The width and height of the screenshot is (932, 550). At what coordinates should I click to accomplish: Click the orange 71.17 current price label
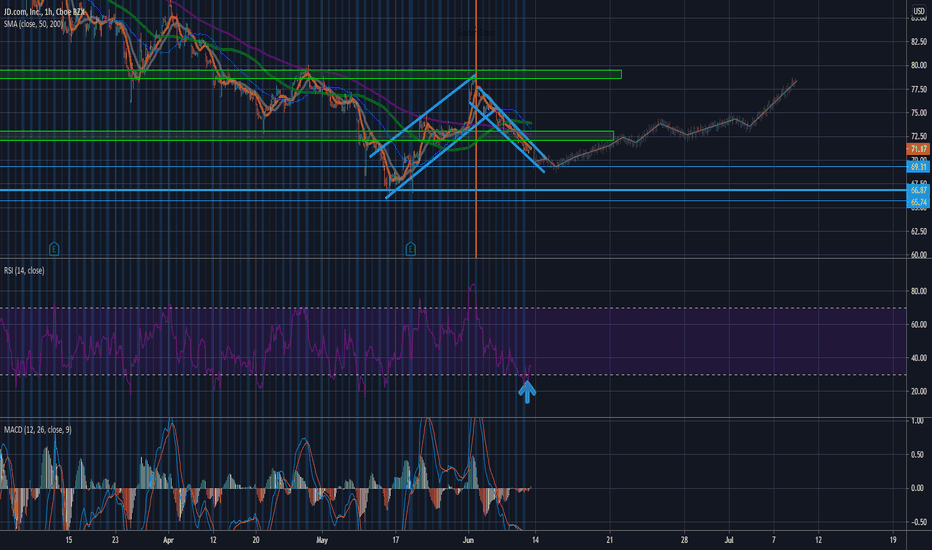click(918, 149)
